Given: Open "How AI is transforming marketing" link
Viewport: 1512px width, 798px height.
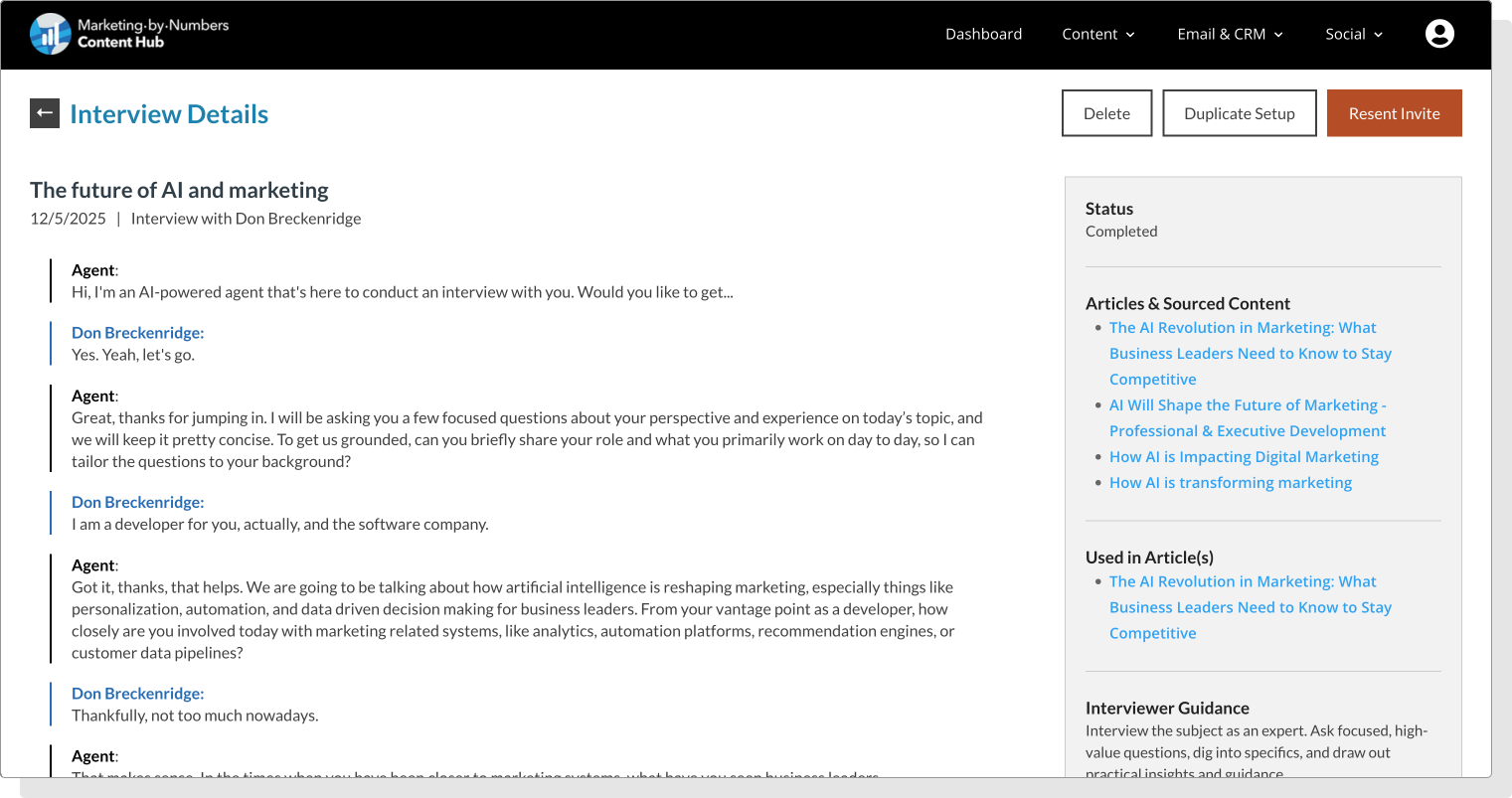Looking at the screenshot, I should click(x=1230, y=483).
